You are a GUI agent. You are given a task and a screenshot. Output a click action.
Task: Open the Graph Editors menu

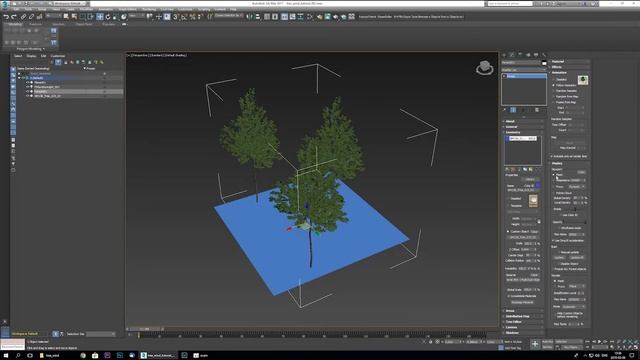pos(127,9)
